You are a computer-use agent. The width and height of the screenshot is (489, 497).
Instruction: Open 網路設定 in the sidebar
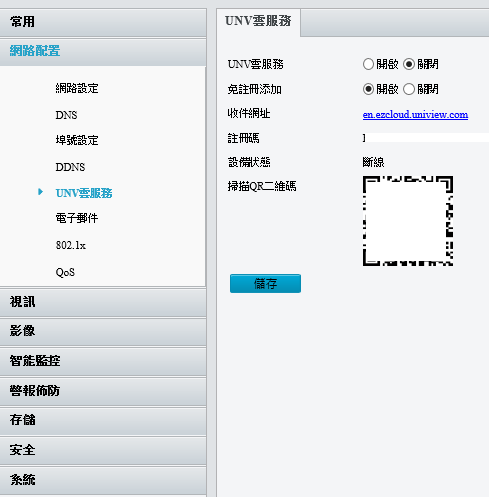[77, 88]
